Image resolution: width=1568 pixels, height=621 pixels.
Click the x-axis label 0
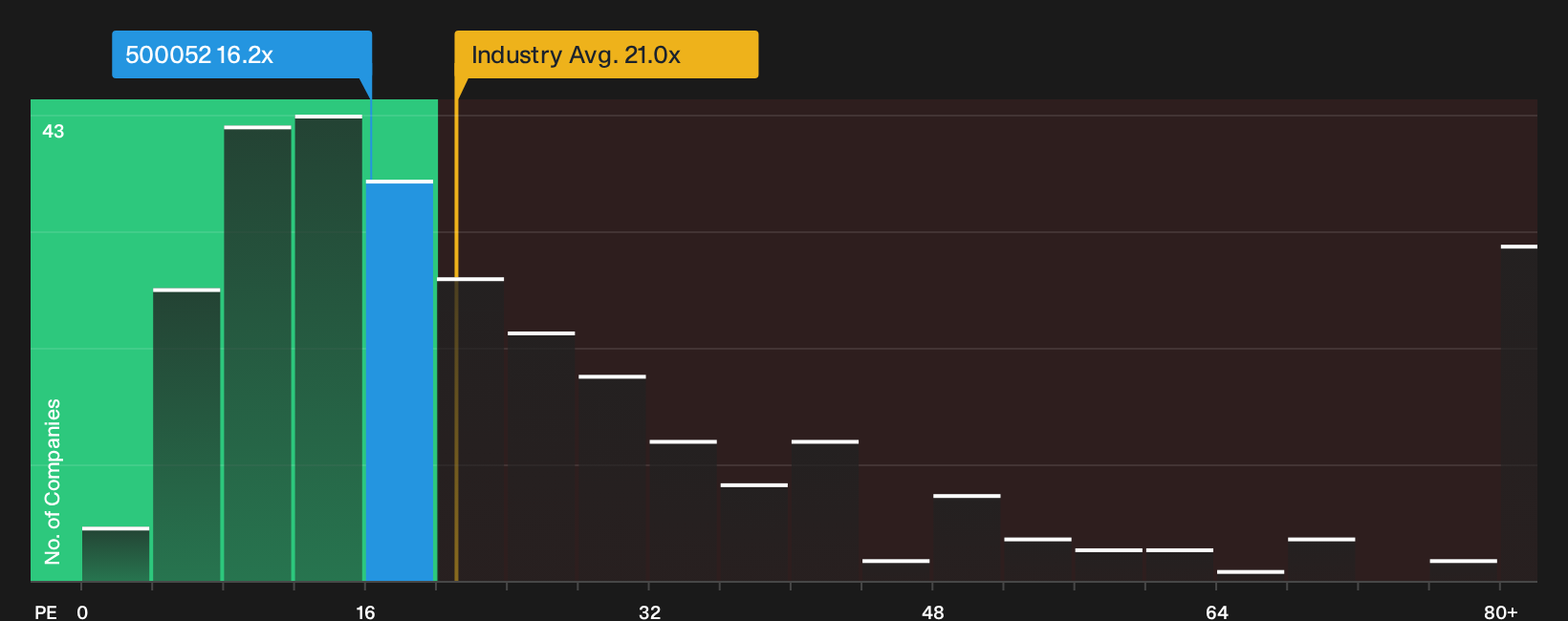[82, 611]
